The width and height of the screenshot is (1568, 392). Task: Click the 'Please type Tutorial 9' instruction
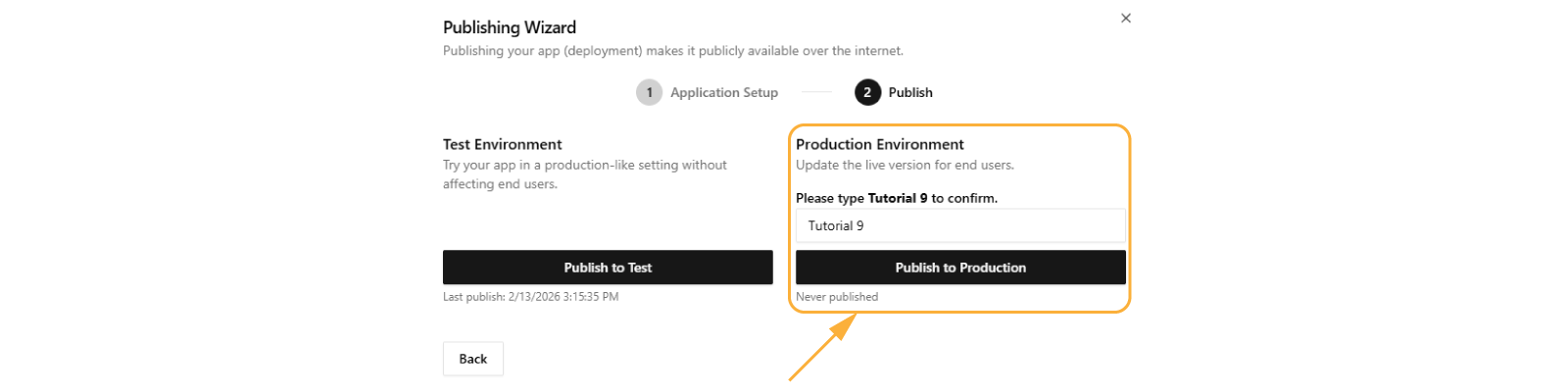[896, 198]
